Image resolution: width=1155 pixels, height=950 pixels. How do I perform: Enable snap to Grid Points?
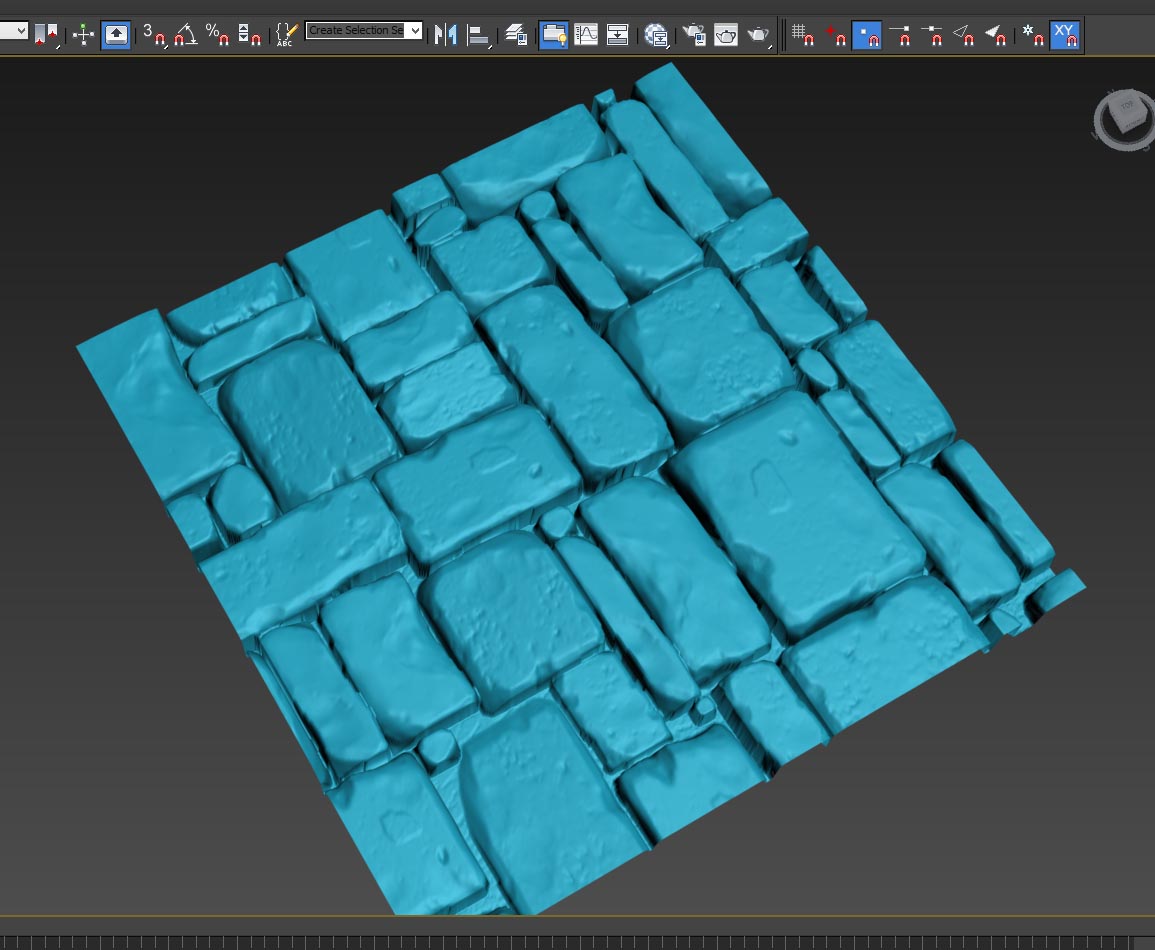pos(803,35)
